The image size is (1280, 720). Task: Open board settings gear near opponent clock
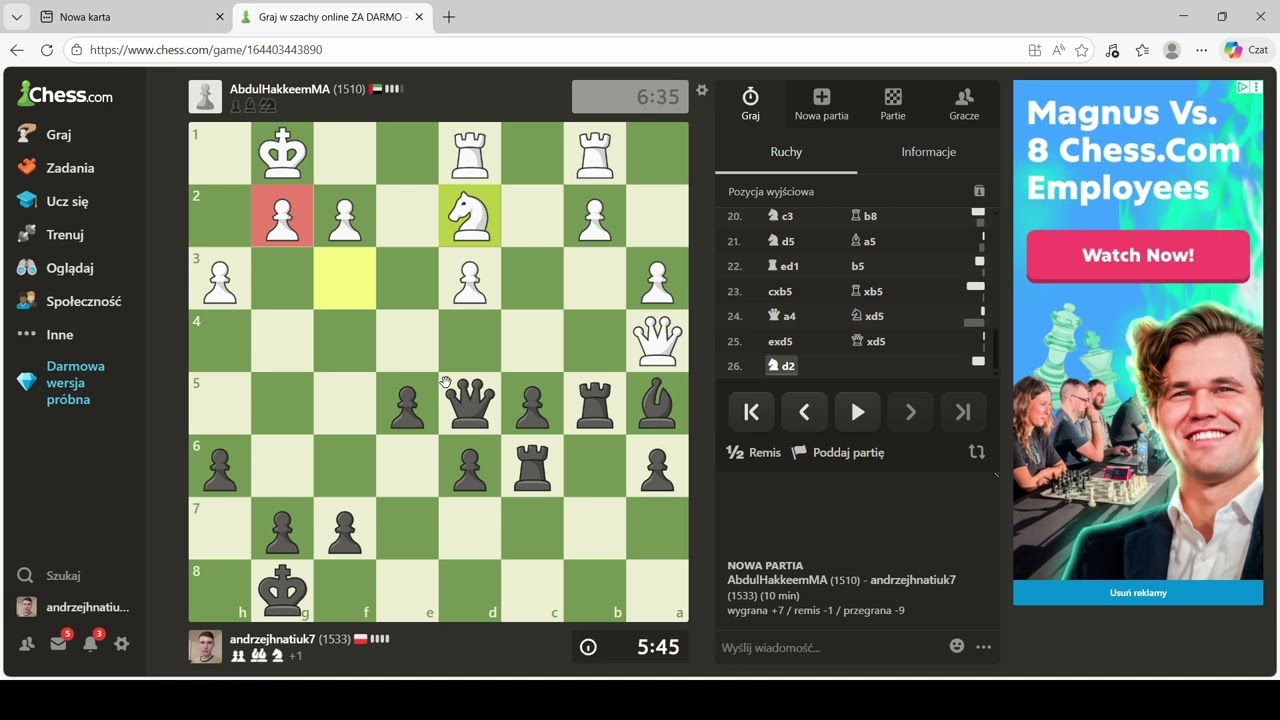[702, 90]
